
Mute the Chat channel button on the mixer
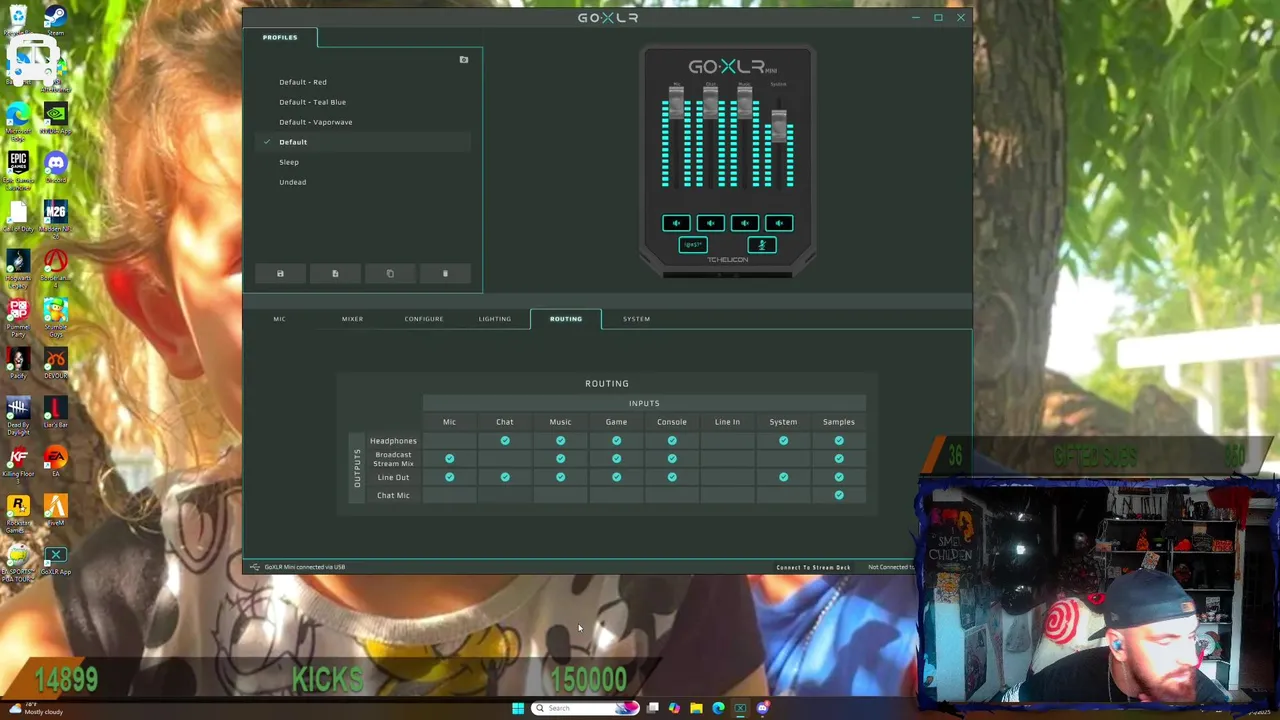click(710, 223)
